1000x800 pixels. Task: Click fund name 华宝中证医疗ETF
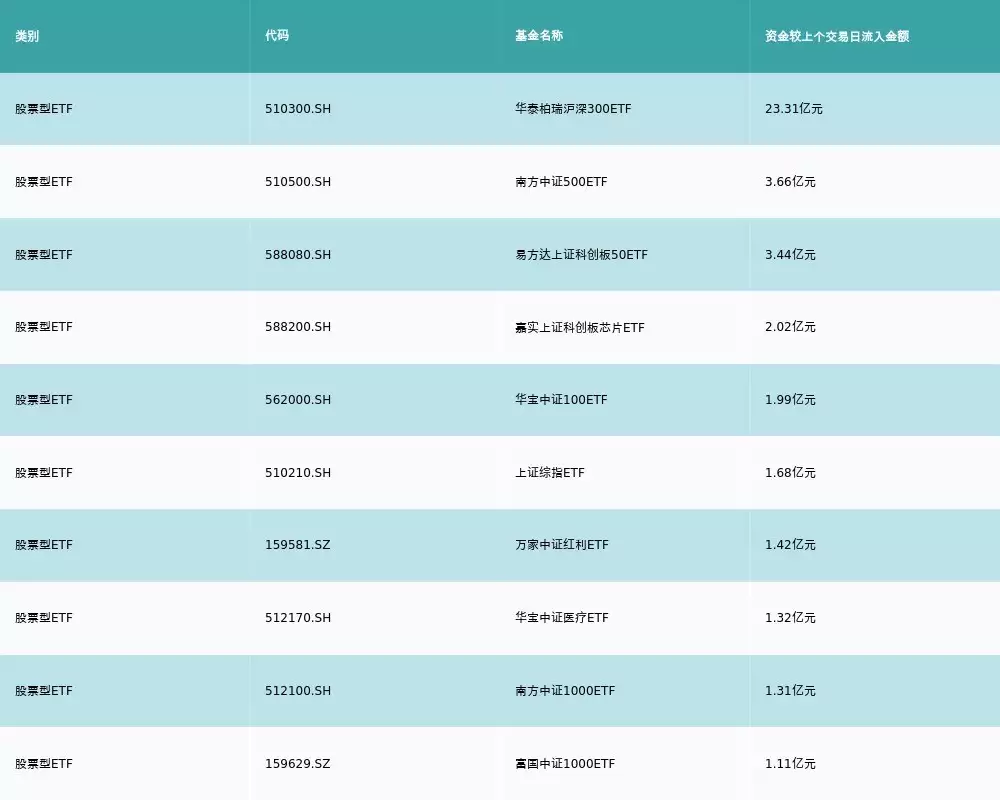point(562,618)
